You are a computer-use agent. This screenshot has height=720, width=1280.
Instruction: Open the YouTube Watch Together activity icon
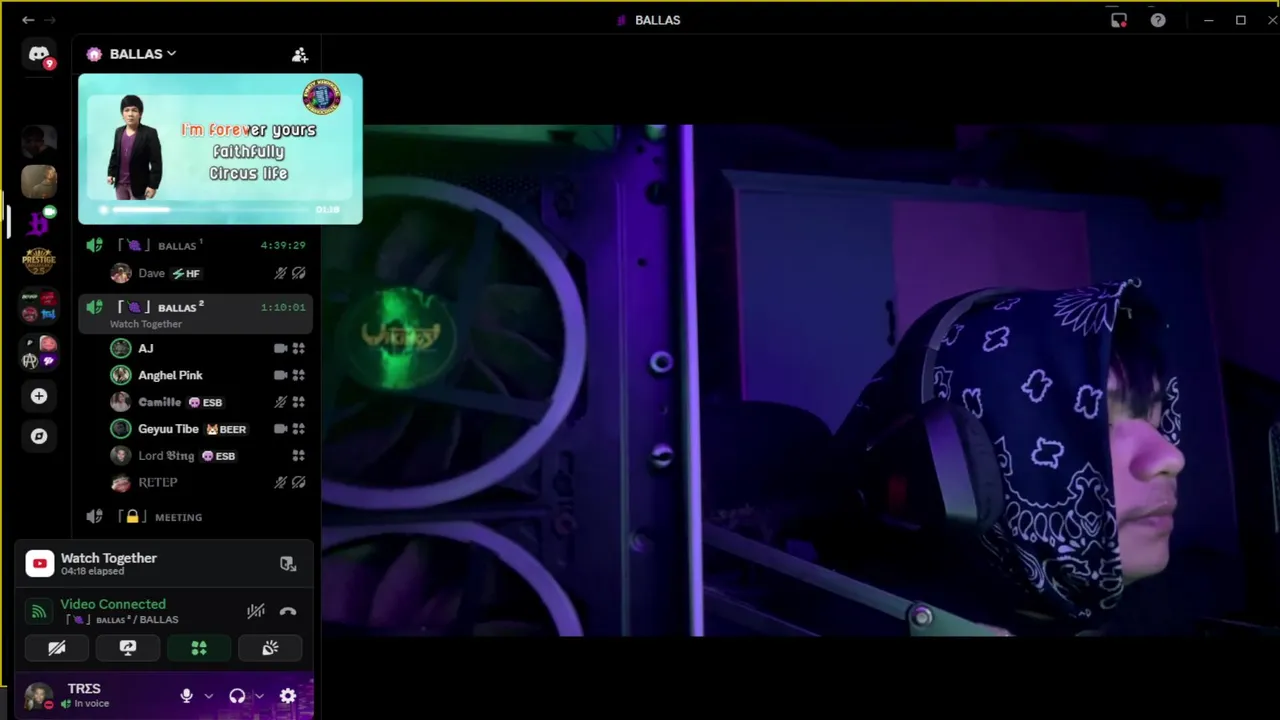tap(40, 564)
